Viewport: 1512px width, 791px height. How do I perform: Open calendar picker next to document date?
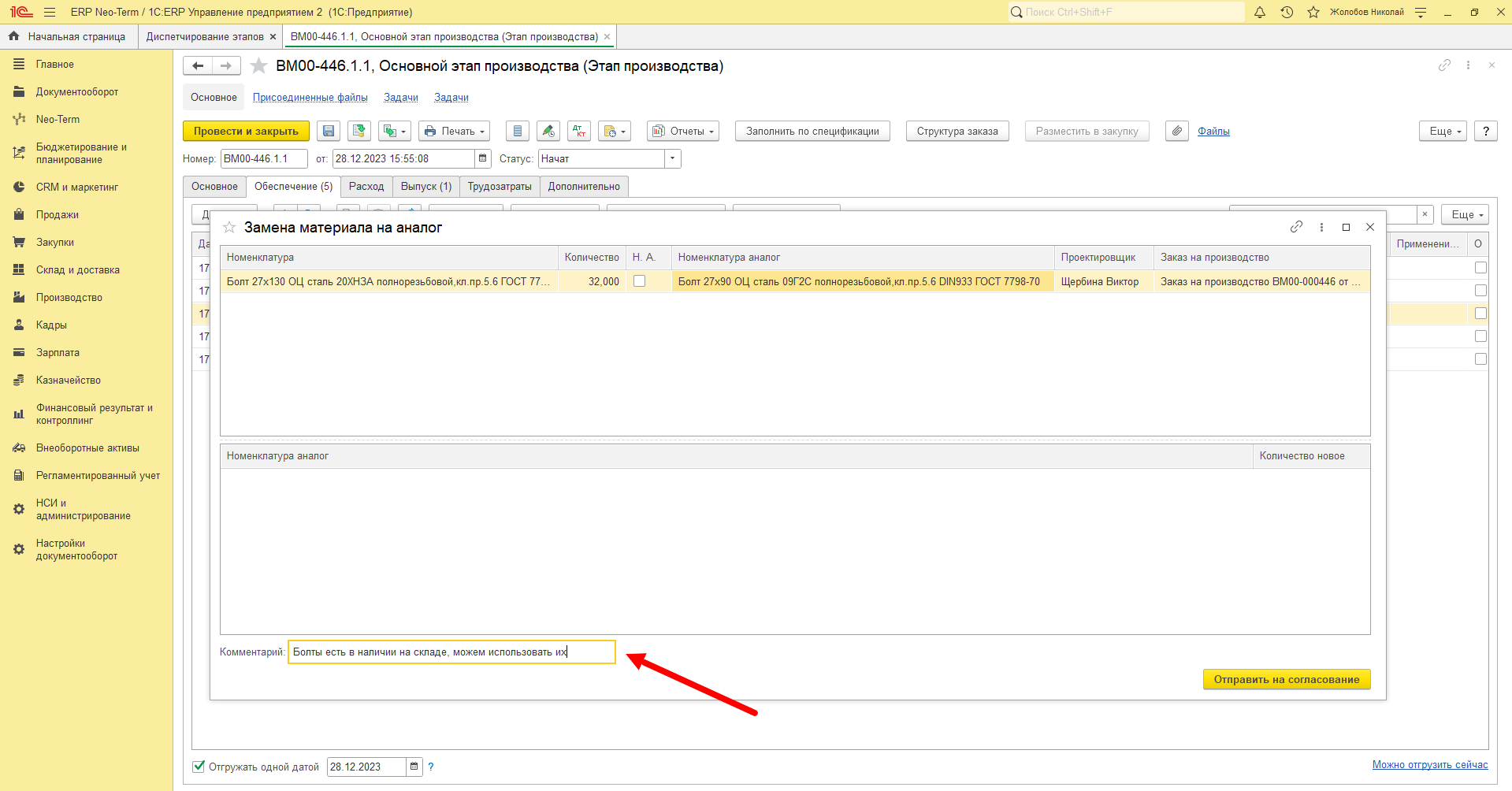pyautogui.click(x=483, y=158)
